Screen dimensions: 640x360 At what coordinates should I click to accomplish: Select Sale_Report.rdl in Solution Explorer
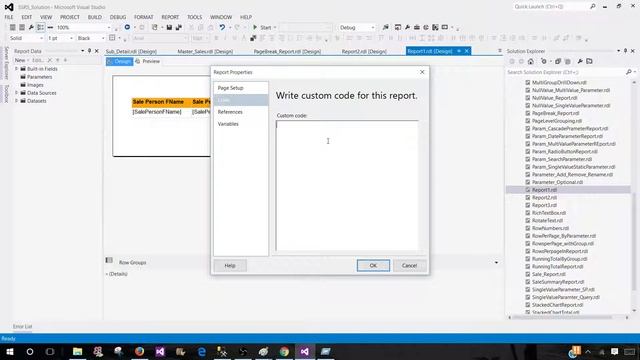tap(549, 274)
